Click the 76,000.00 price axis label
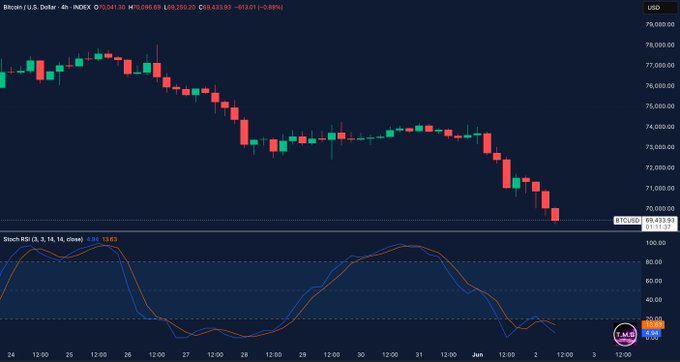 660,86
